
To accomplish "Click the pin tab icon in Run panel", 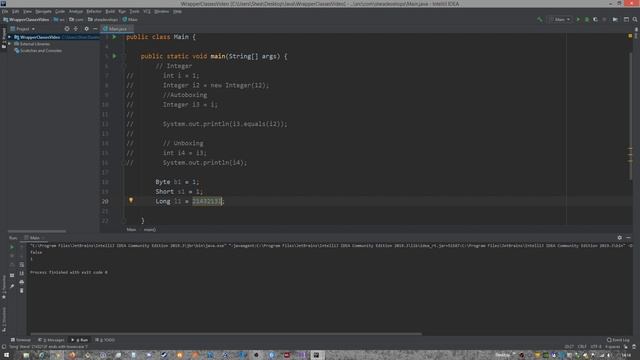I will (x=12, y=287).
